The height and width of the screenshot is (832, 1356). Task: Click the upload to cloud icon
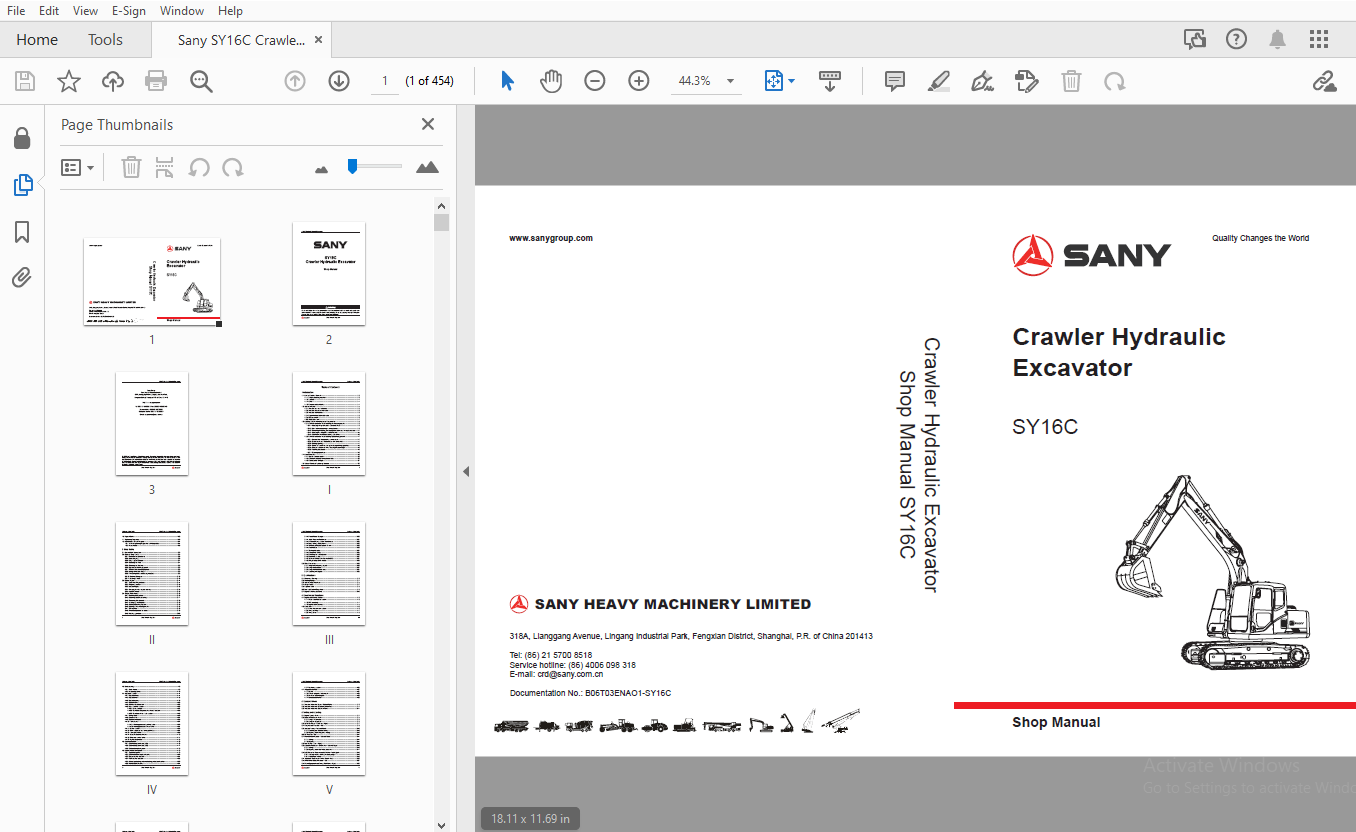(113, 81)
